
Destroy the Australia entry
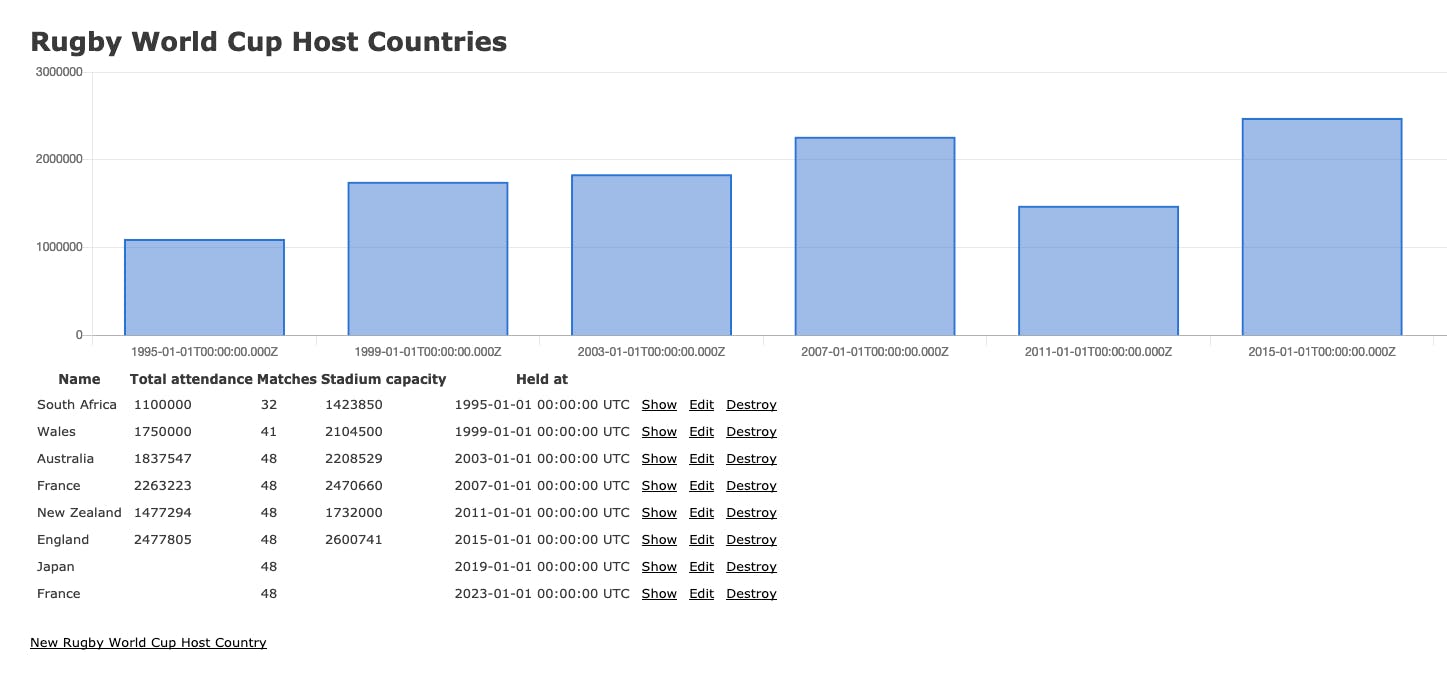point(750,458)
